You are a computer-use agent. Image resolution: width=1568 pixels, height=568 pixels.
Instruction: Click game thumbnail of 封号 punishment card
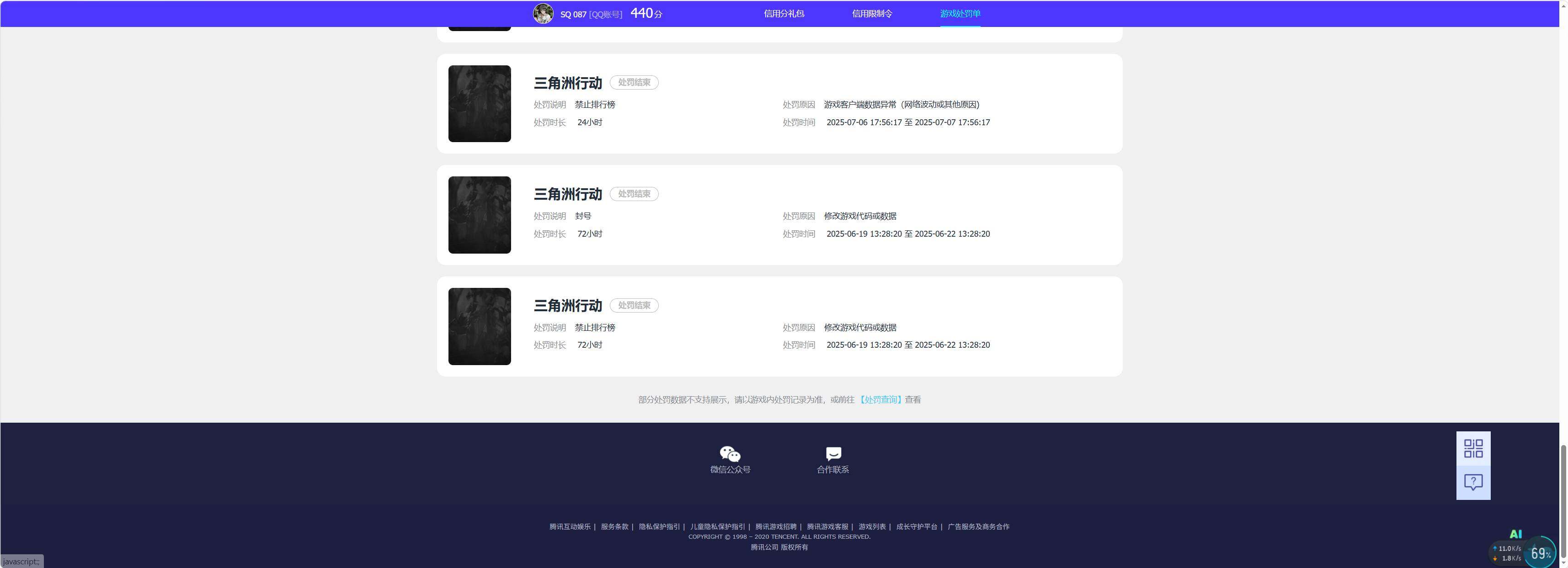click(480, 215)
